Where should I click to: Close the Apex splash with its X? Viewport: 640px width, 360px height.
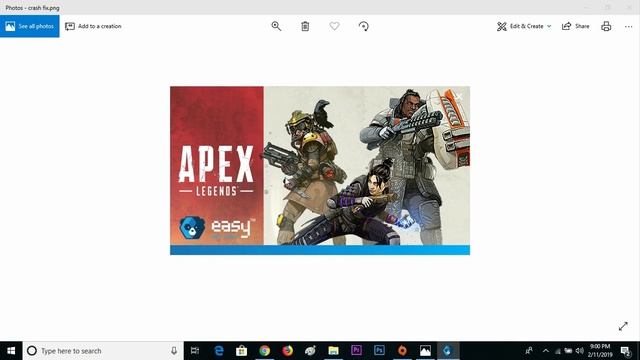tap(458, 97)
